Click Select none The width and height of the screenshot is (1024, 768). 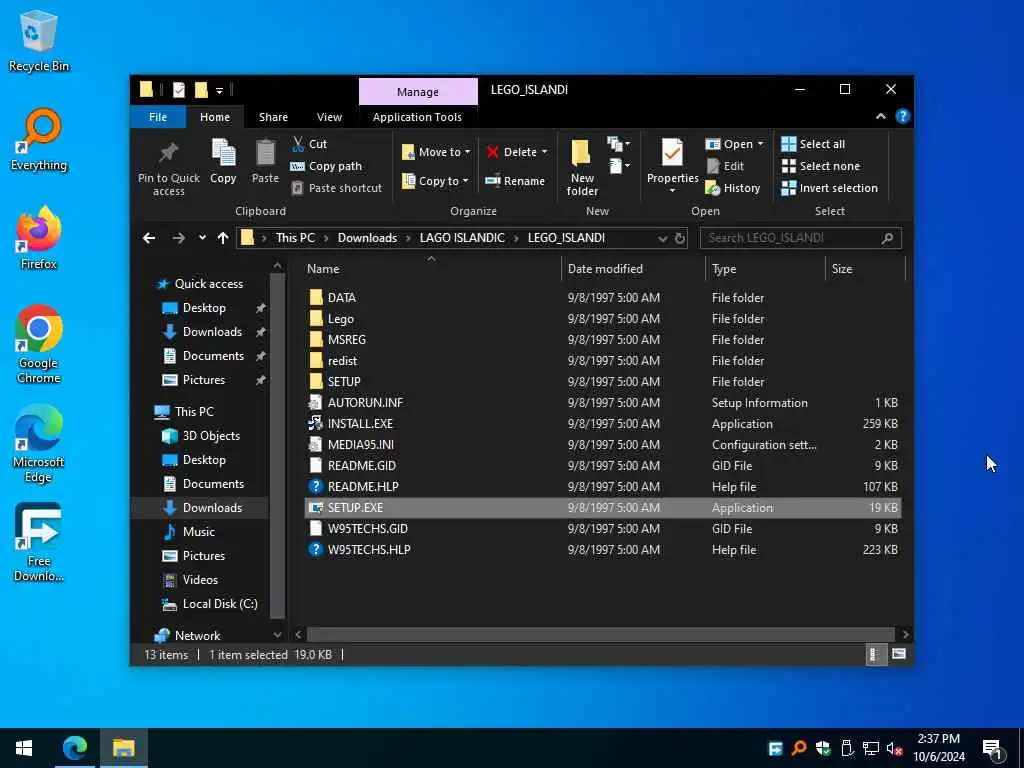(821, 166)
